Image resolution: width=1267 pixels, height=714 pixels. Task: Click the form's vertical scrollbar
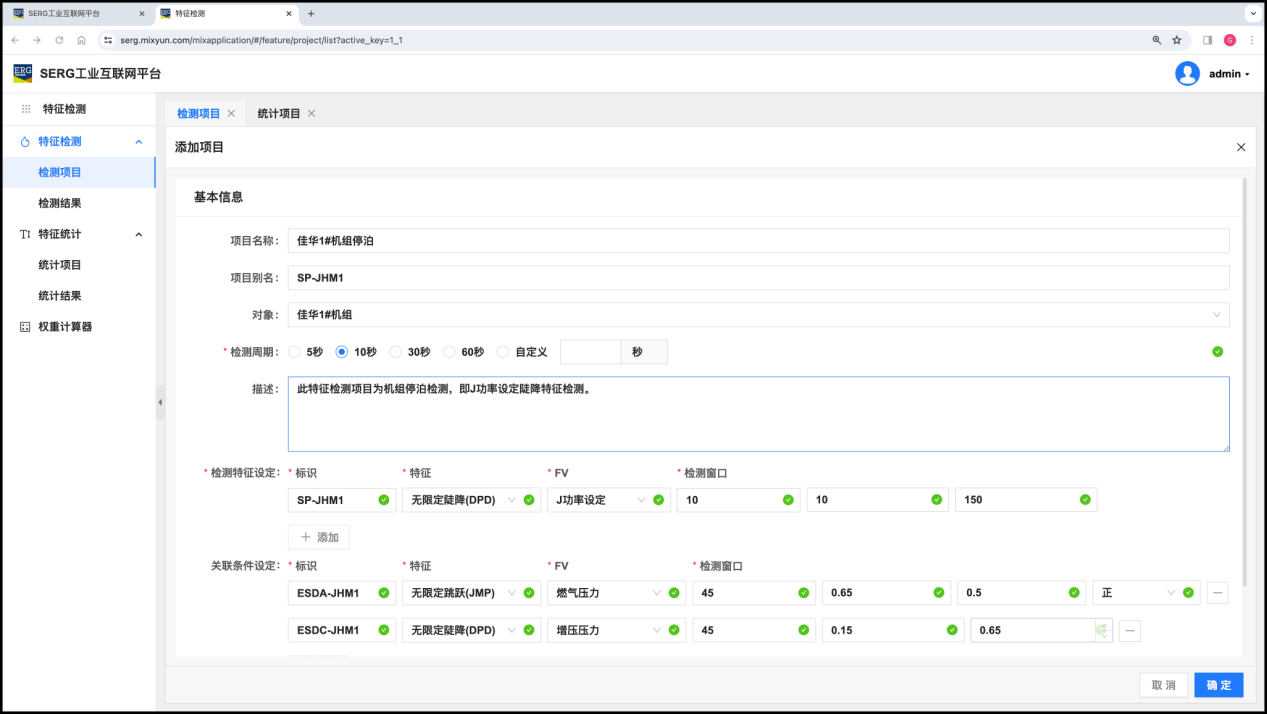[1244, 380]
